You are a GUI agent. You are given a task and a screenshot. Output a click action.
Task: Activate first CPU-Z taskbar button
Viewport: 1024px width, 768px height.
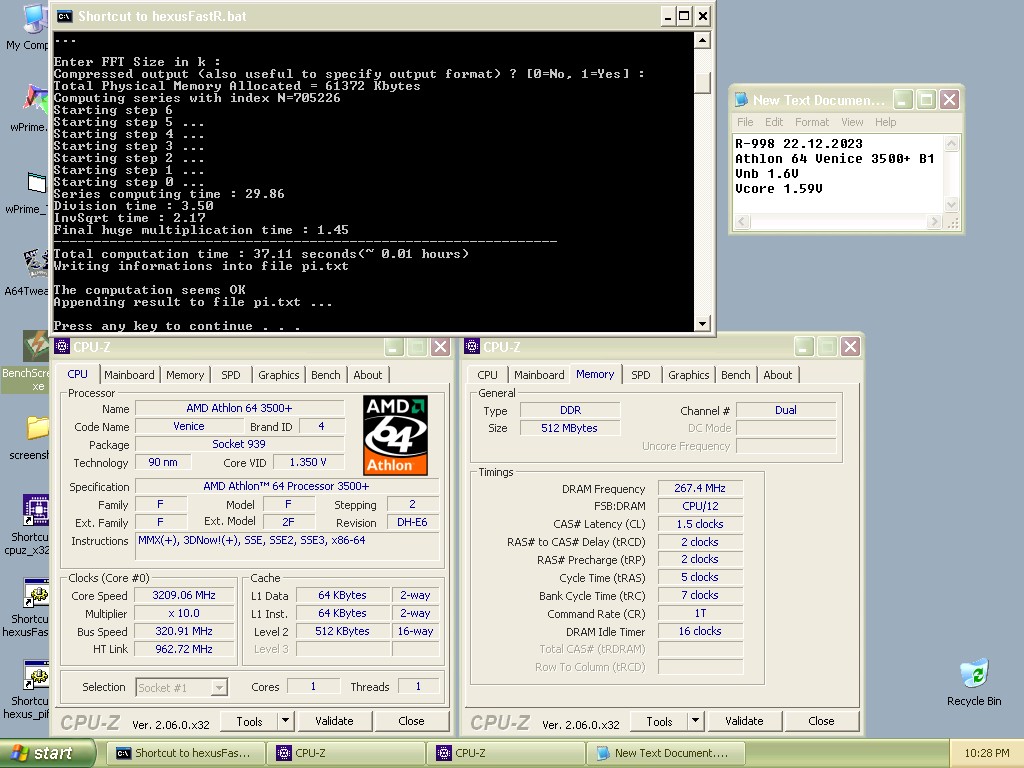pyautogui.click(x=346, y=753)
